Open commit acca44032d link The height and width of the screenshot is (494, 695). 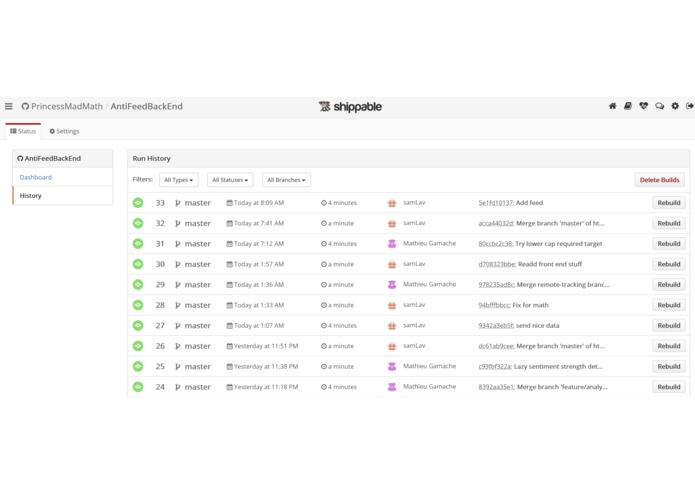[x=496, y=223]
